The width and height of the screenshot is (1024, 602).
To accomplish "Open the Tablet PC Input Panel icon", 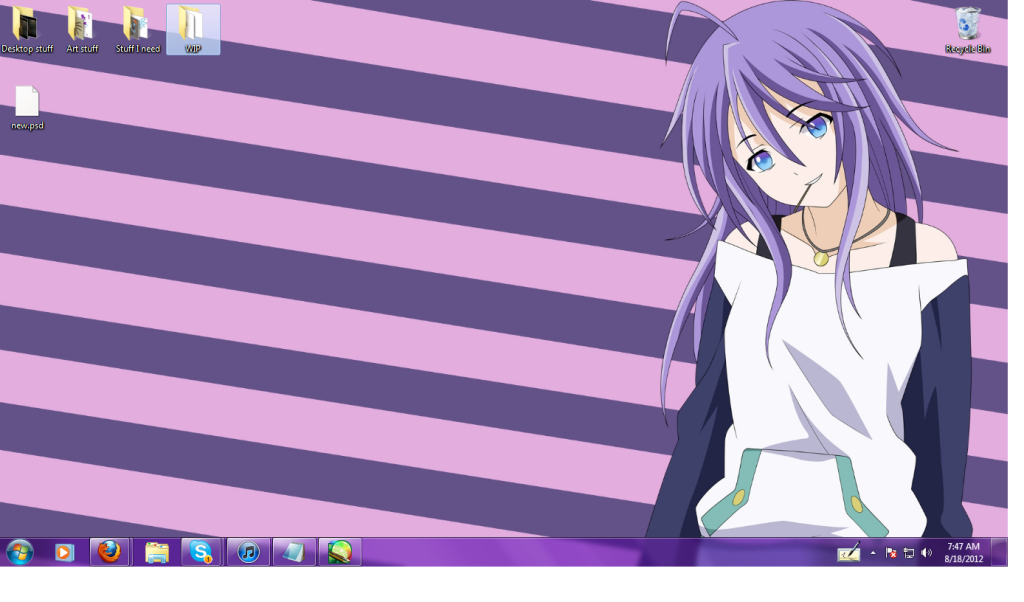I will (x=848, y=553).
